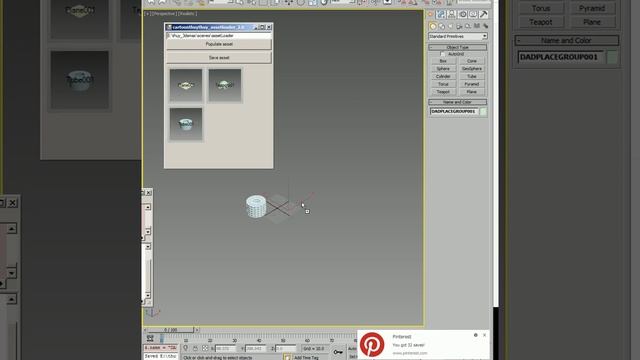
Task: Click the Tube primitive button
Action: tap(472, 76)
